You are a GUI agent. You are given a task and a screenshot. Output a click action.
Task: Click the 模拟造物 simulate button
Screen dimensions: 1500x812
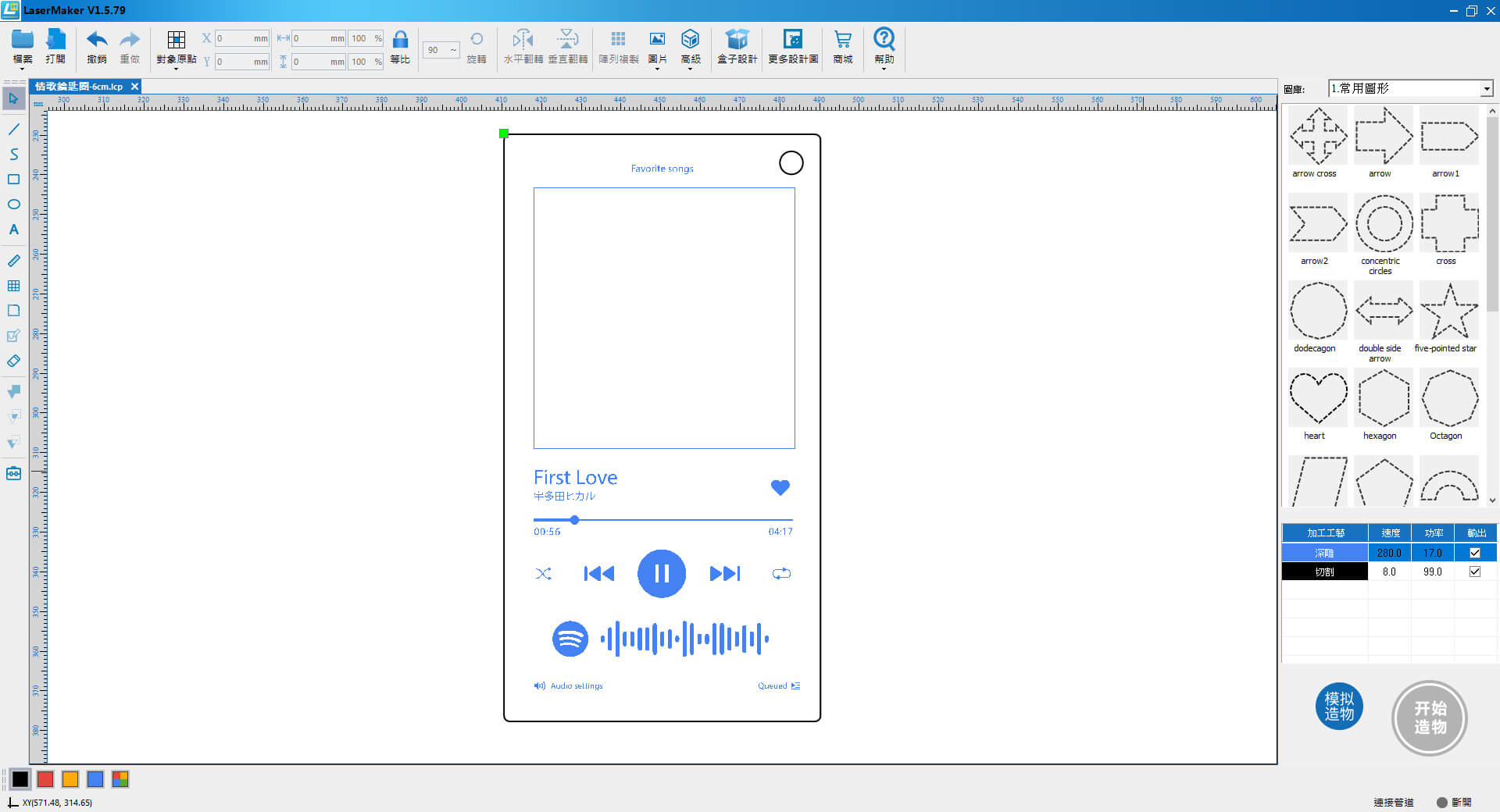[1339, 707]
